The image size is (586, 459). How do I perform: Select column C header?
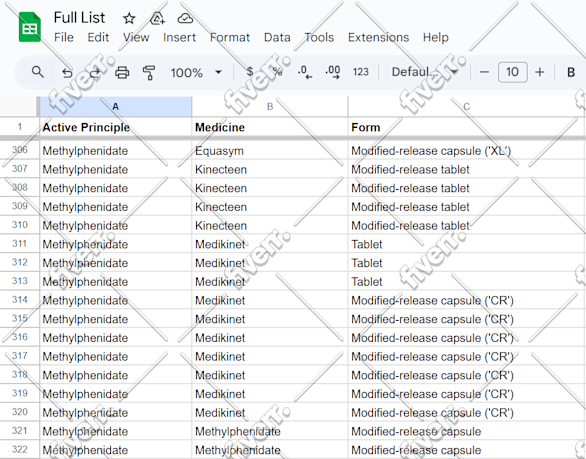tap(466, 107)
